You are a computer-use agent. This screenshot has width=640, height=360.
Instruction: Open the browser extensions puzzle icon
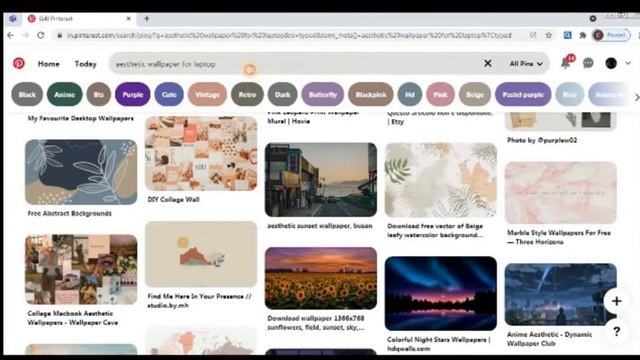pos(583,36)
